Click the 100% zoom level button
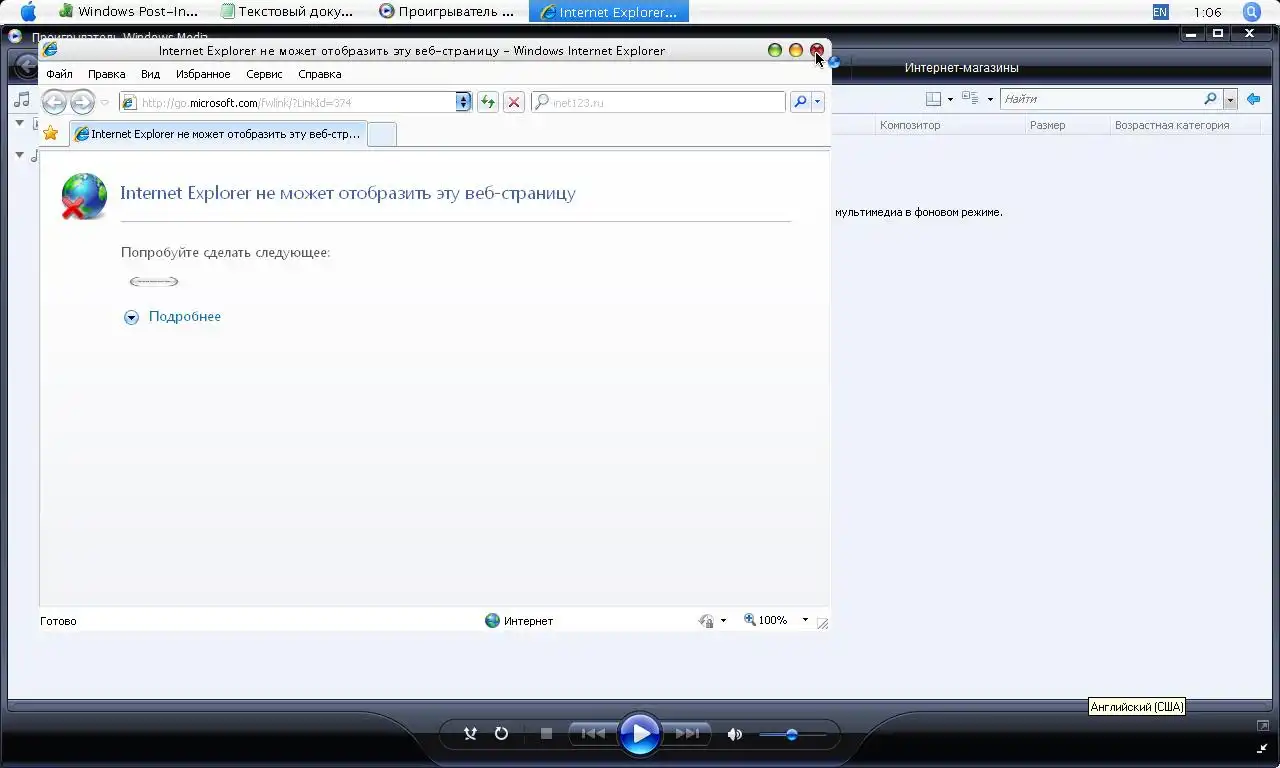 coord(766,620)
